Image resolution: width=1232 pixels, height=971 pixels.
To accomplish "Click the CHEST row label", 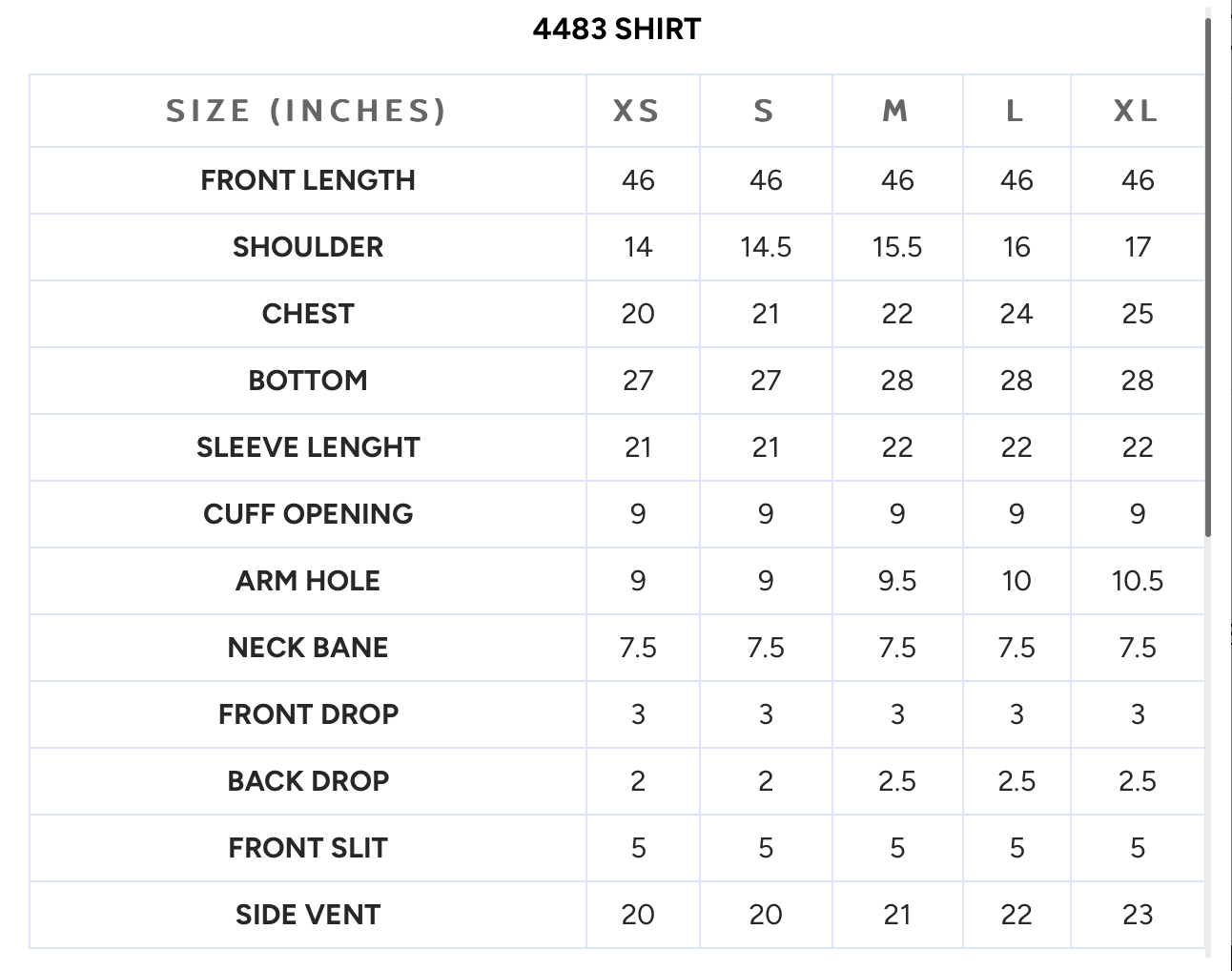I will pos(308,314).
